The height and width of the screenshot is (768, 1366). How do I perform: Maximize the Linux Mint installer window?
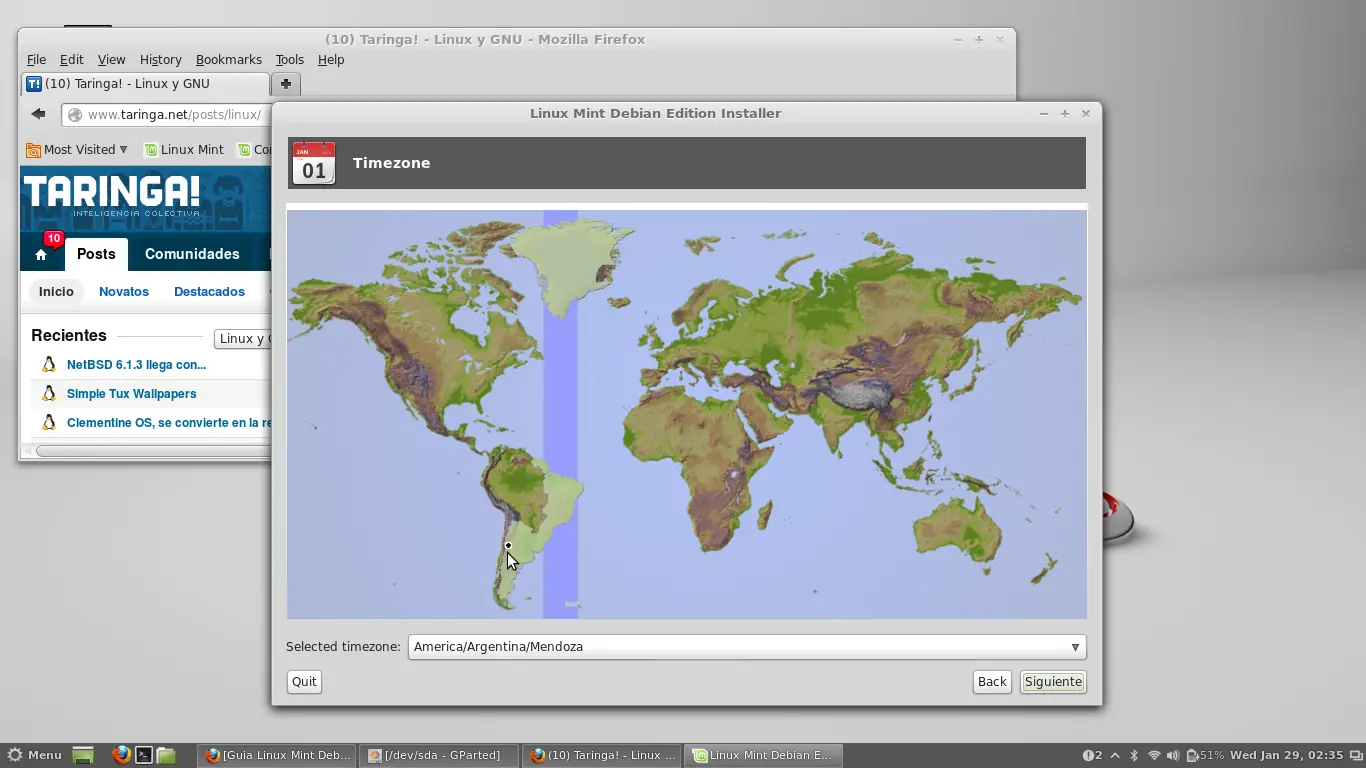pyautogui.click(x=1065, y=114)
